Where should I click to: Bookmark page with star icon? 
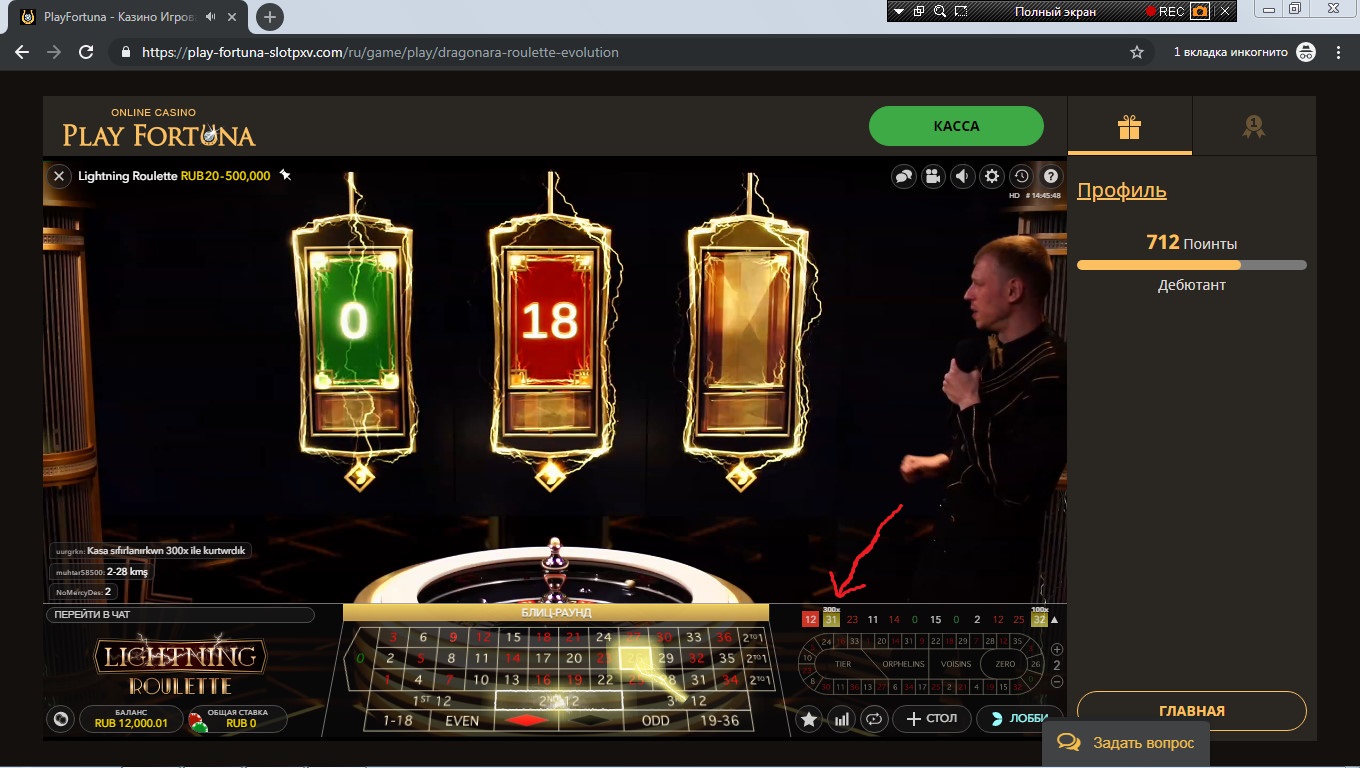(1137, 52)
